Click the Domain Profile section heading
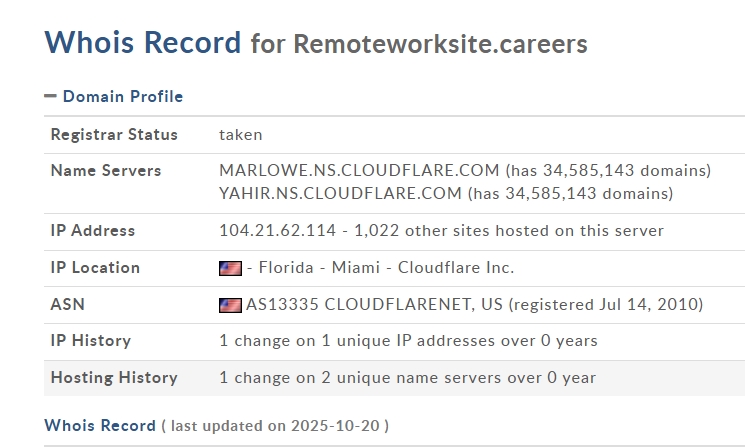The width and height of the screenshot is (745, 447). tap(122, 97)
